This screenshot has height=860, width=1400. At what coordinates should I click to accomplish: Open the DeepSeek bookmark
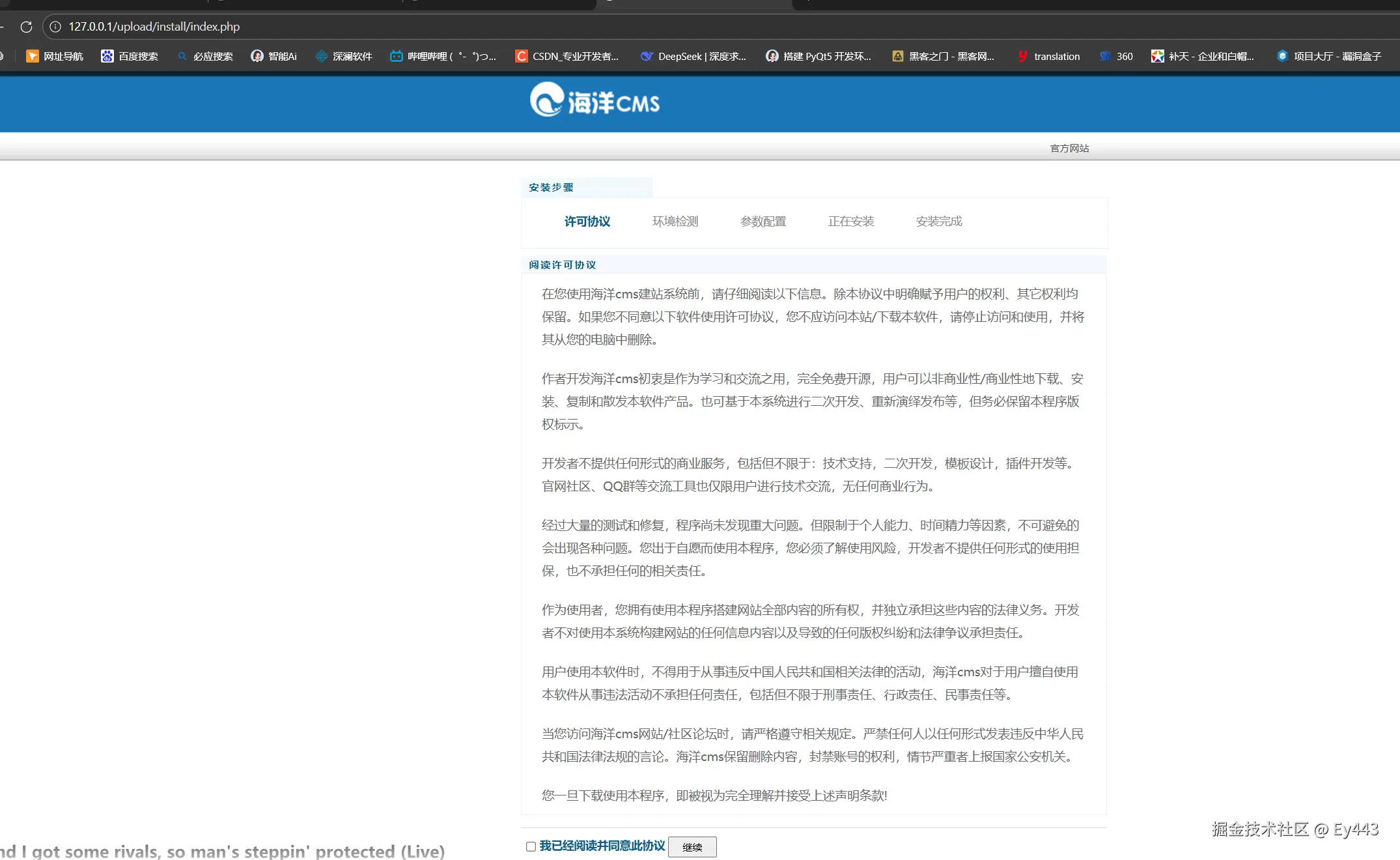point(693,57)
